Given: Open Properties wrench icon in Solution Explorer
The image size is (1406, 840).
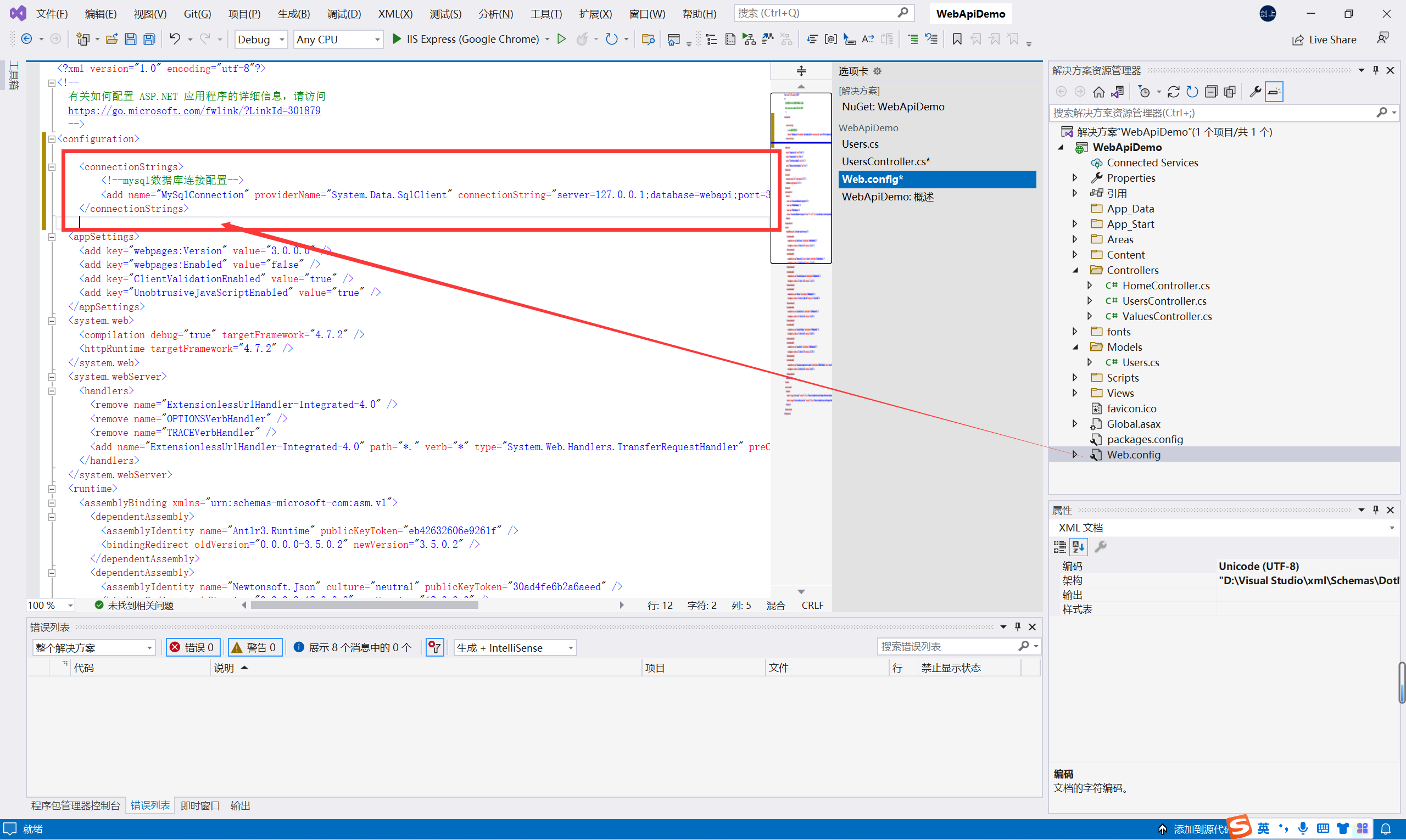Looking at the screenshot, I should pyautogui.click(x=1255, y=92).
